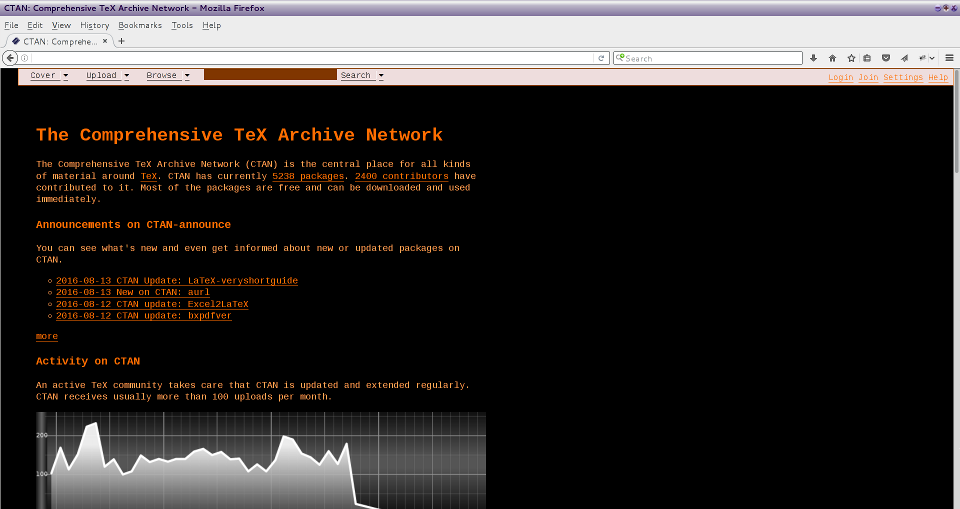960x509 pixels.
Task: Open the Help menu in menu bar
Action: coord(211,25)
